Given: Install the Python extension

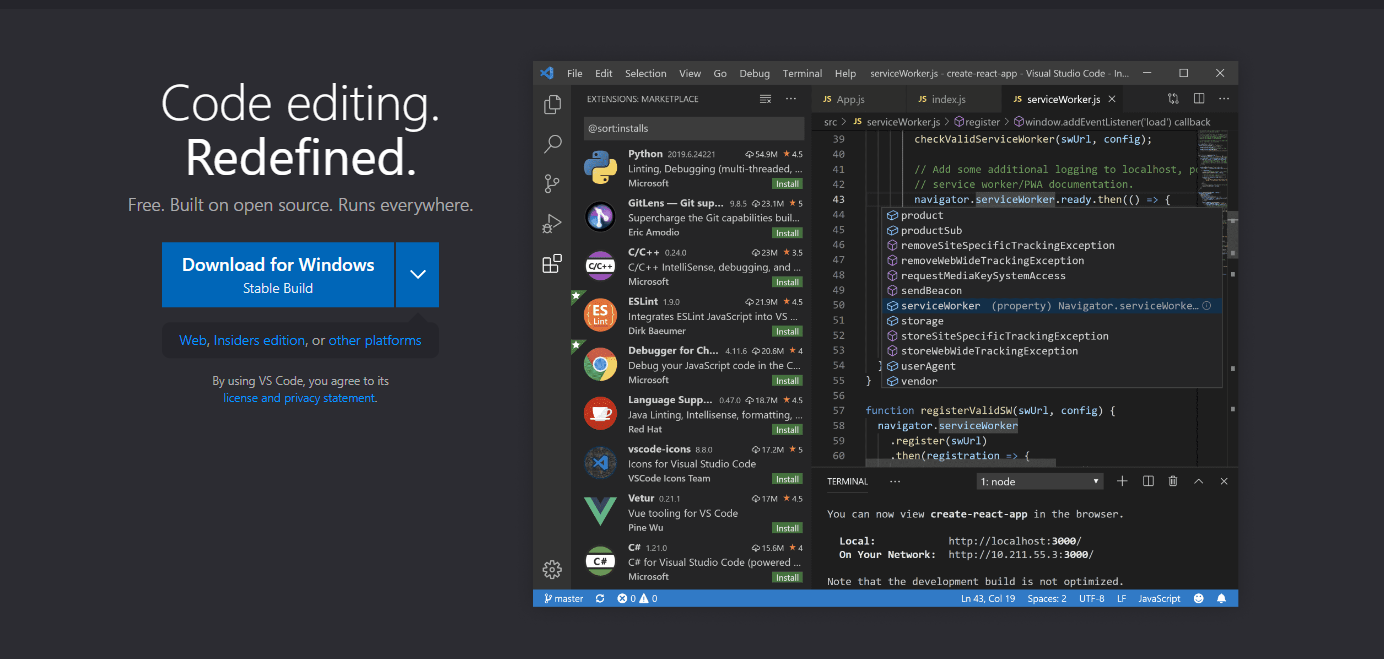Looking at the screenshot, I should click(x=787, y=184).
